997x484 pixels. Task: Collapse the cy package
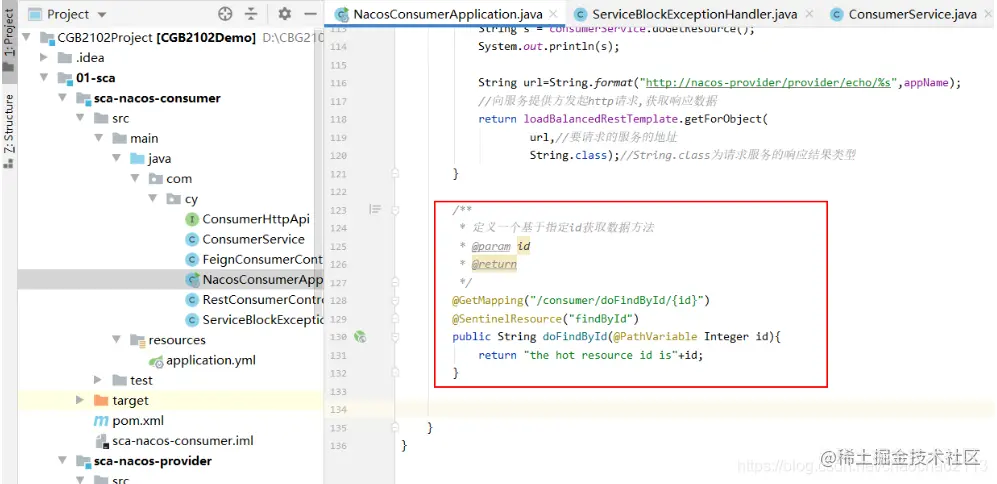[153, 199]
